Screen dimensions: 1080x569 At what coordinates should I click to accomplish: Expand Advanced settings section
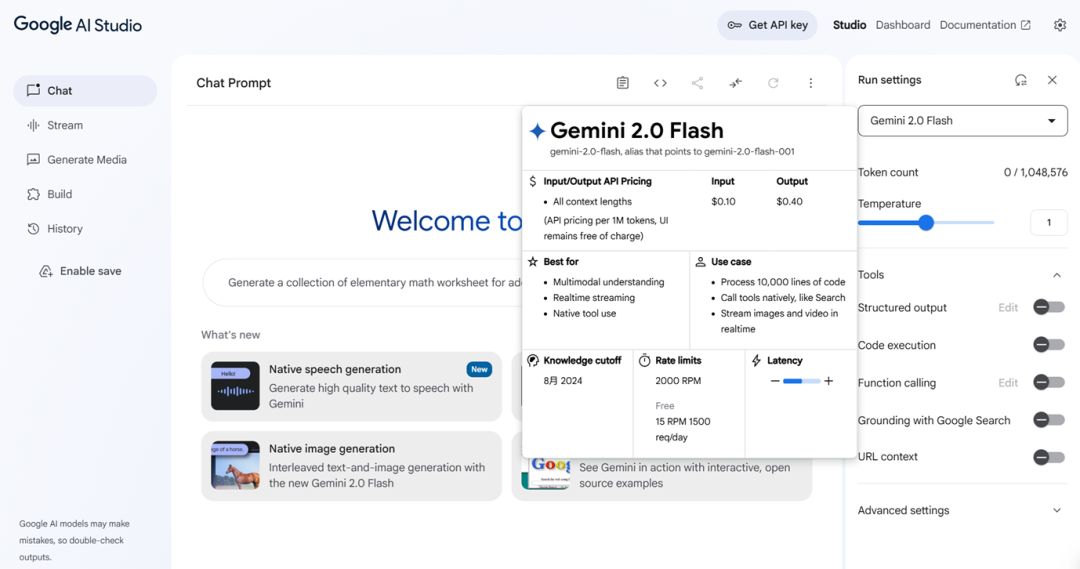962,510
